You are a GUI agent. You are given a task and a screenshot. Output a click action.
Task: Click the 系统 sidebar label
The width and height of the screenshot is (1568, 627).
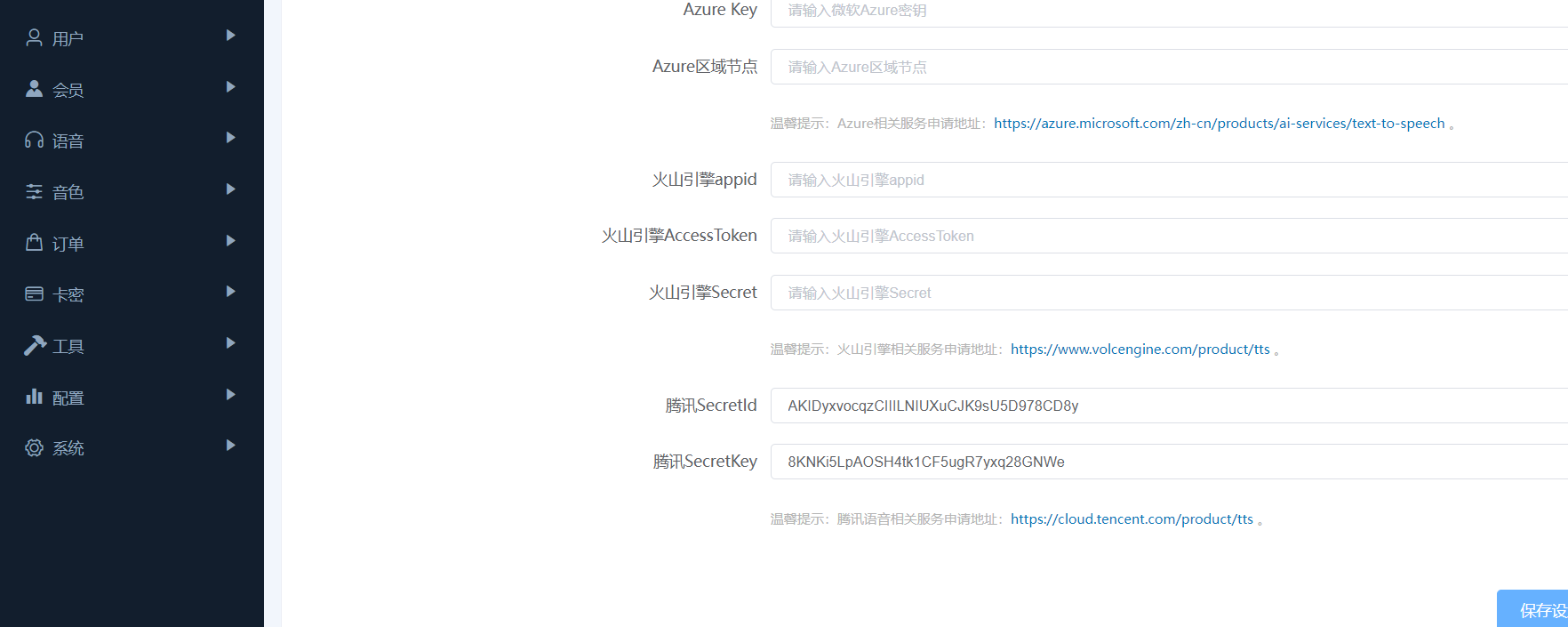68,448
